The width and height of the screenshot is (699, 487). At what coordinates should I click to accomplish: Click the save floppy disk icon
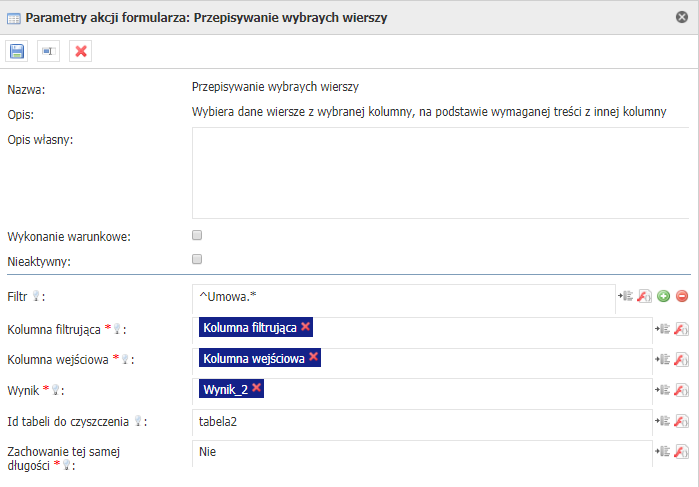click(16, 51)
